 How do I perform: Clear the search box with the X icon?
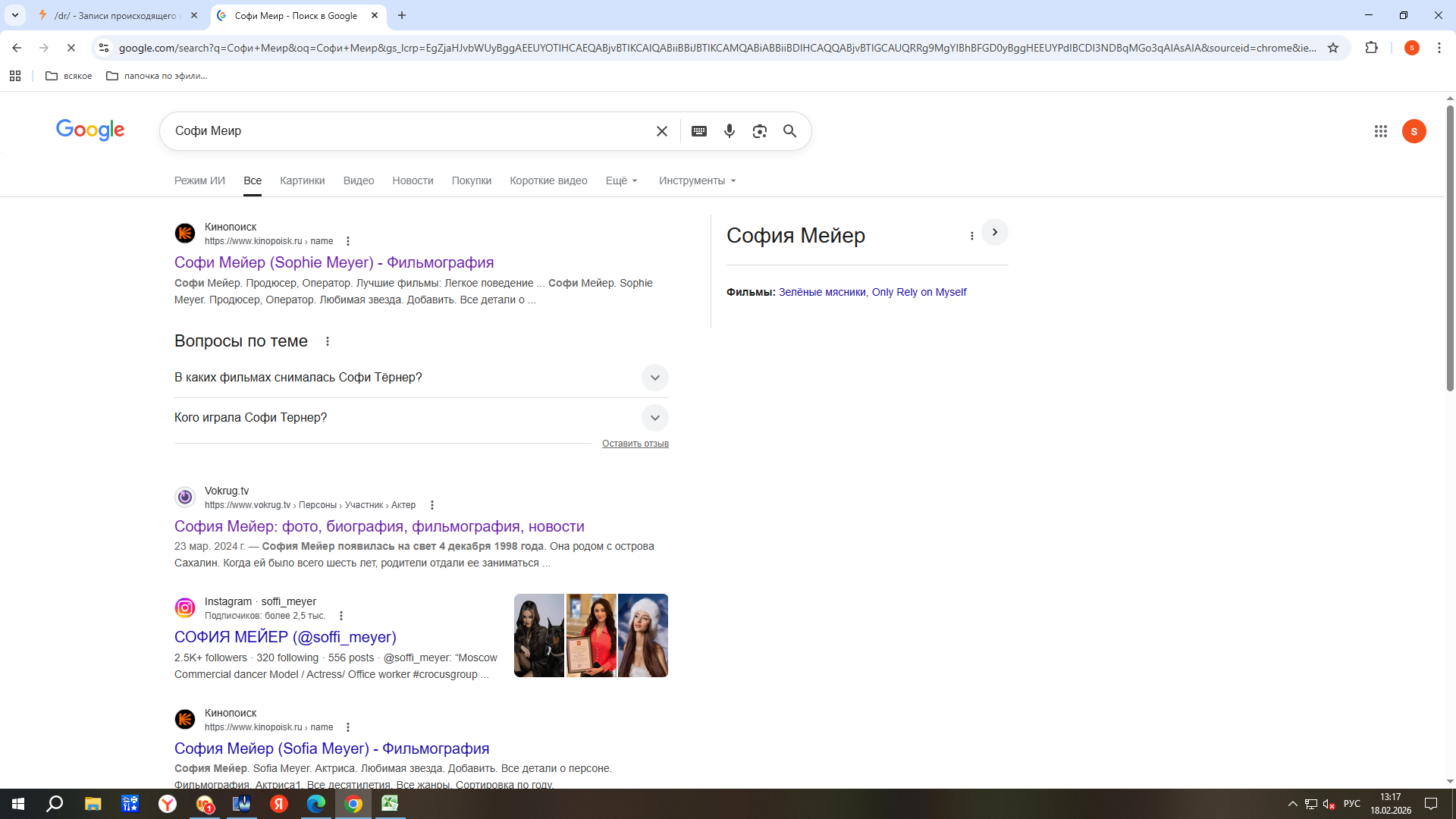[x=662, y=131]
